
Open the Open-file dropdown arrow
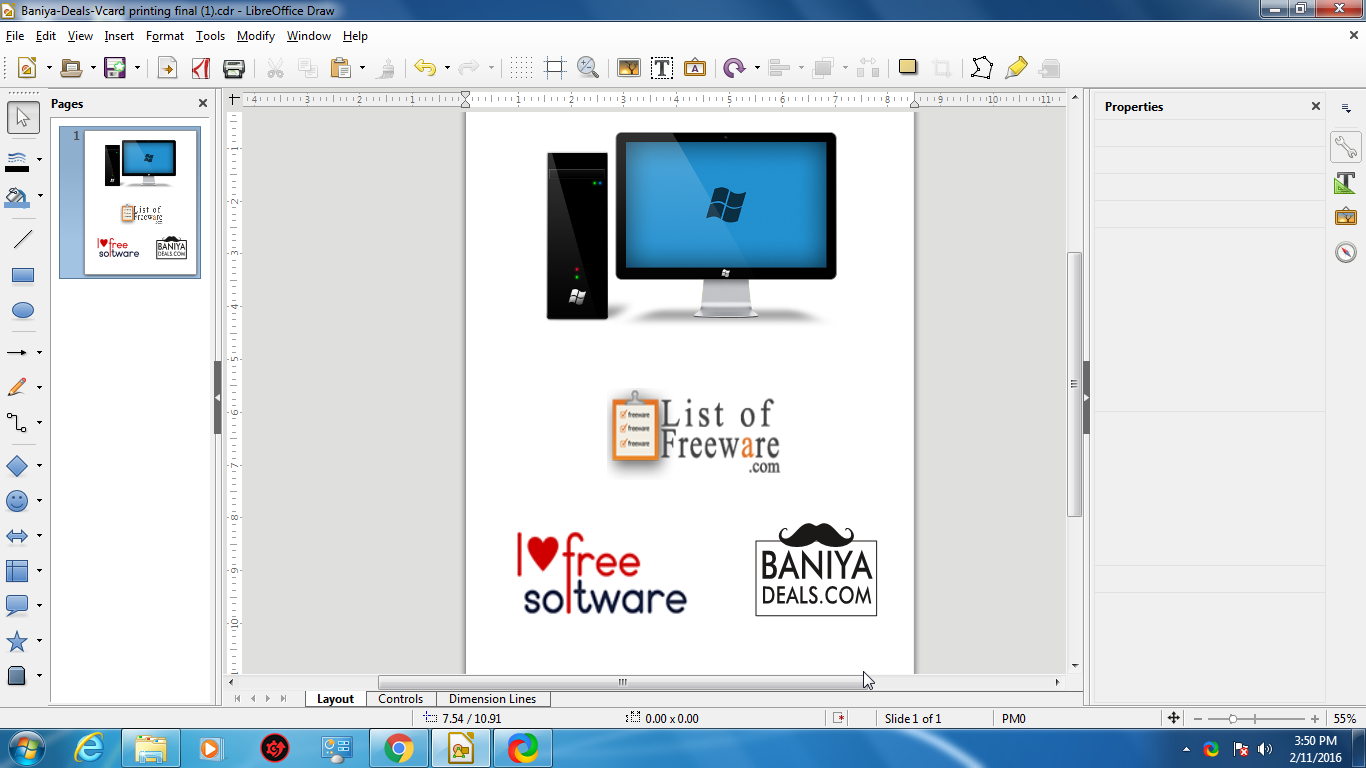(93, 68)
